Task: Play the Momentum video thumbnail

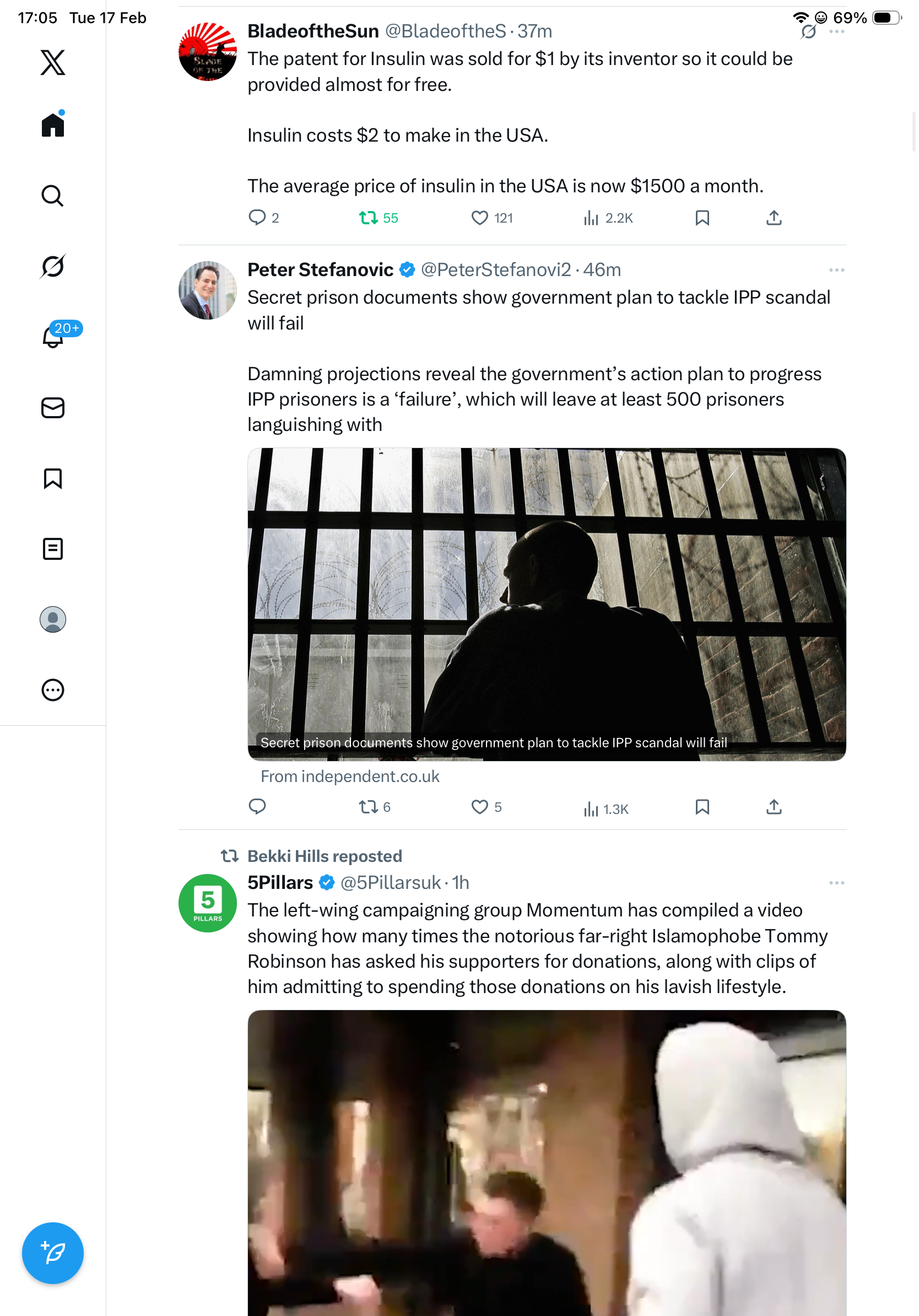Action: pos(547,1163)
